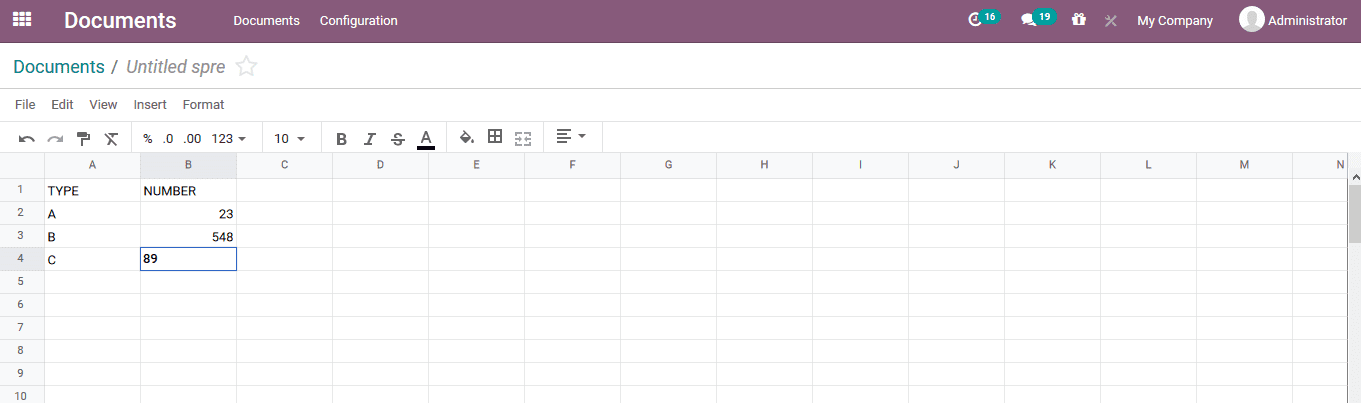Open the cell borders tool

coord(495,138)
